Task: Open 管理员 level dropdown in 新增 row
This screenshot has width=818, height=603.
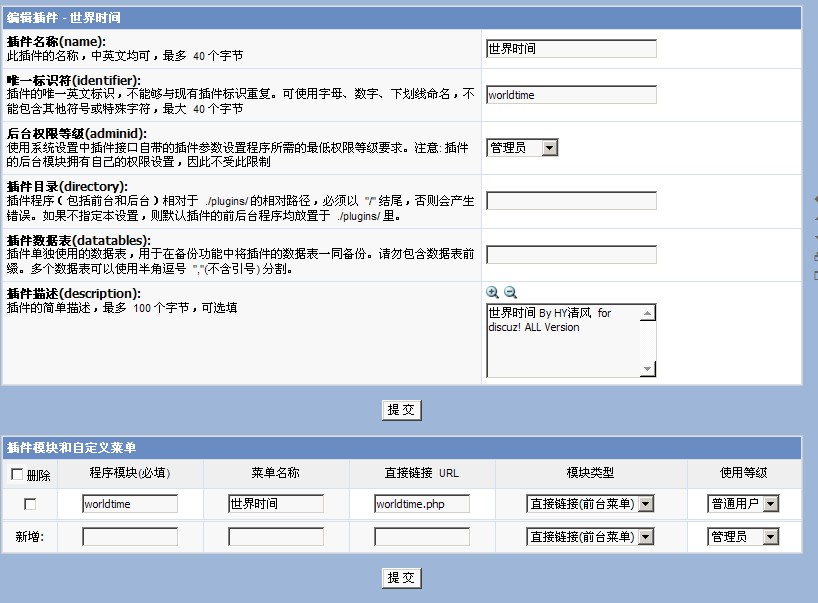Action: [743, 537]
